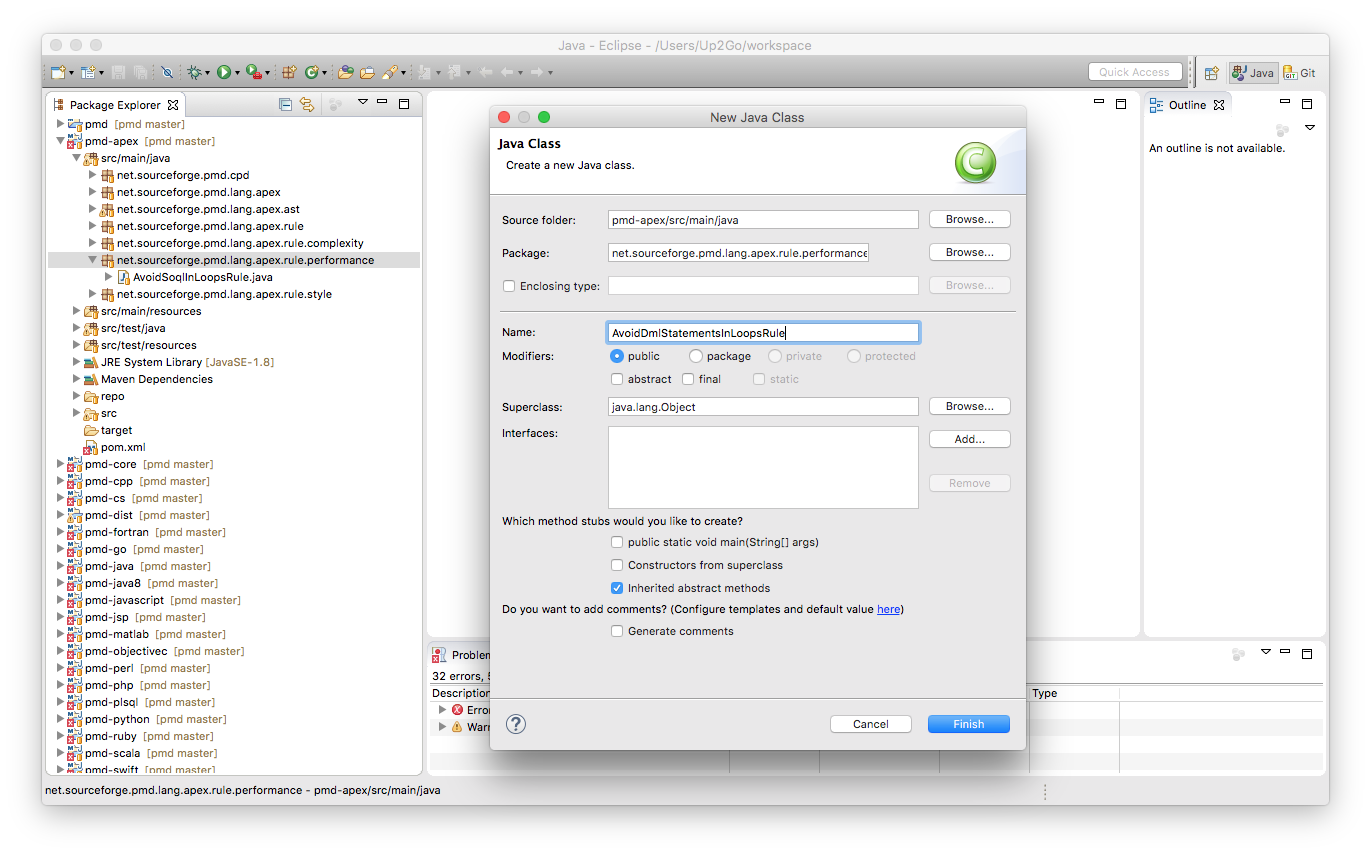Image resolution: width=1371 pixels, height=855 pixels.
Task: Open the Run dropdown arrow
Action: pos(238,73)
